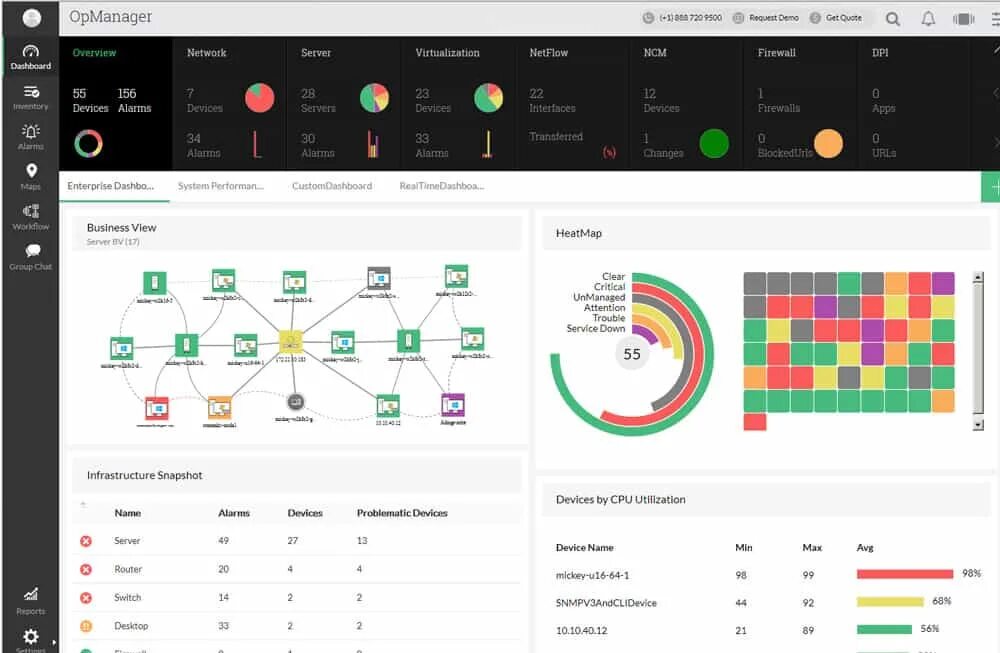Select the DPI tab
The image size is (1000, 653).
(x=880, y=53)
